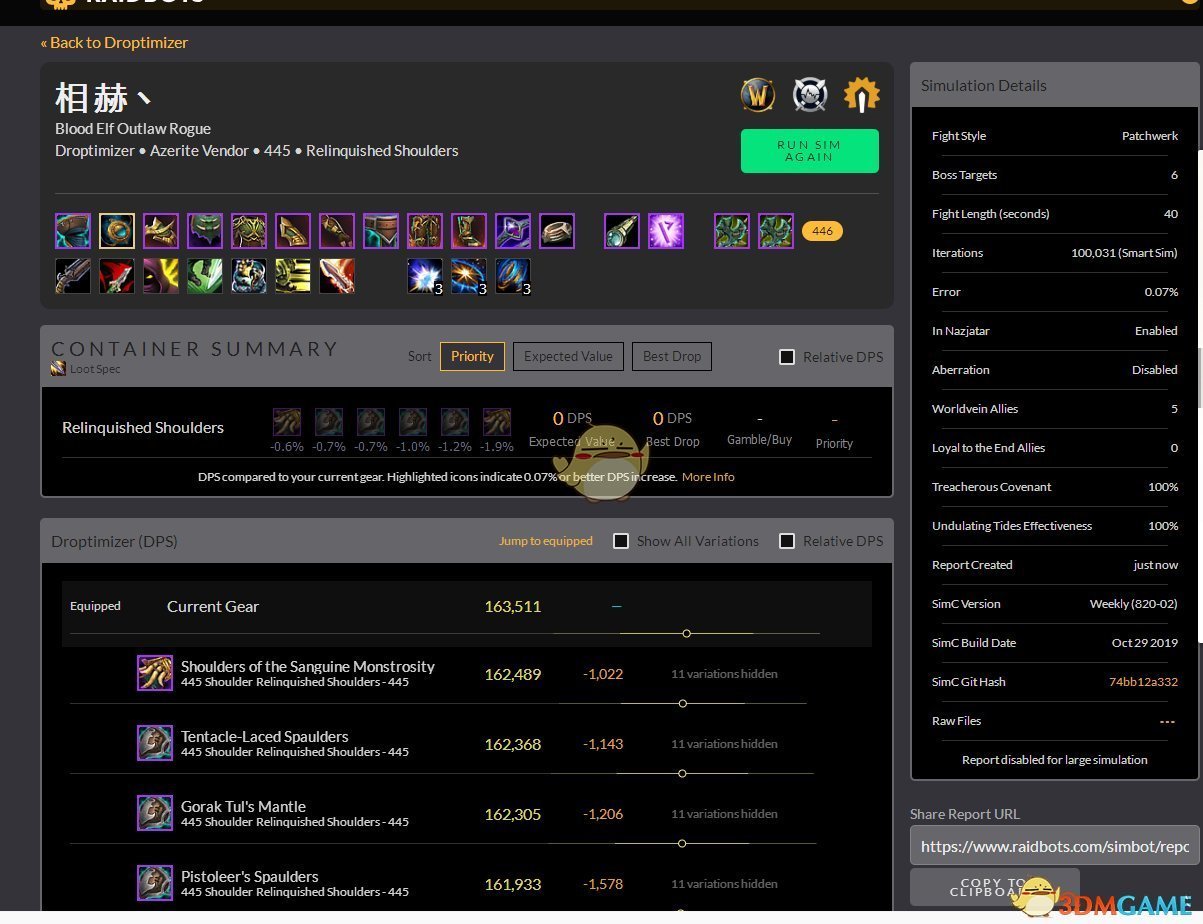Click the teal hat helm gear icon
This screenshot has width=1203, height=924.
point(73,231)
